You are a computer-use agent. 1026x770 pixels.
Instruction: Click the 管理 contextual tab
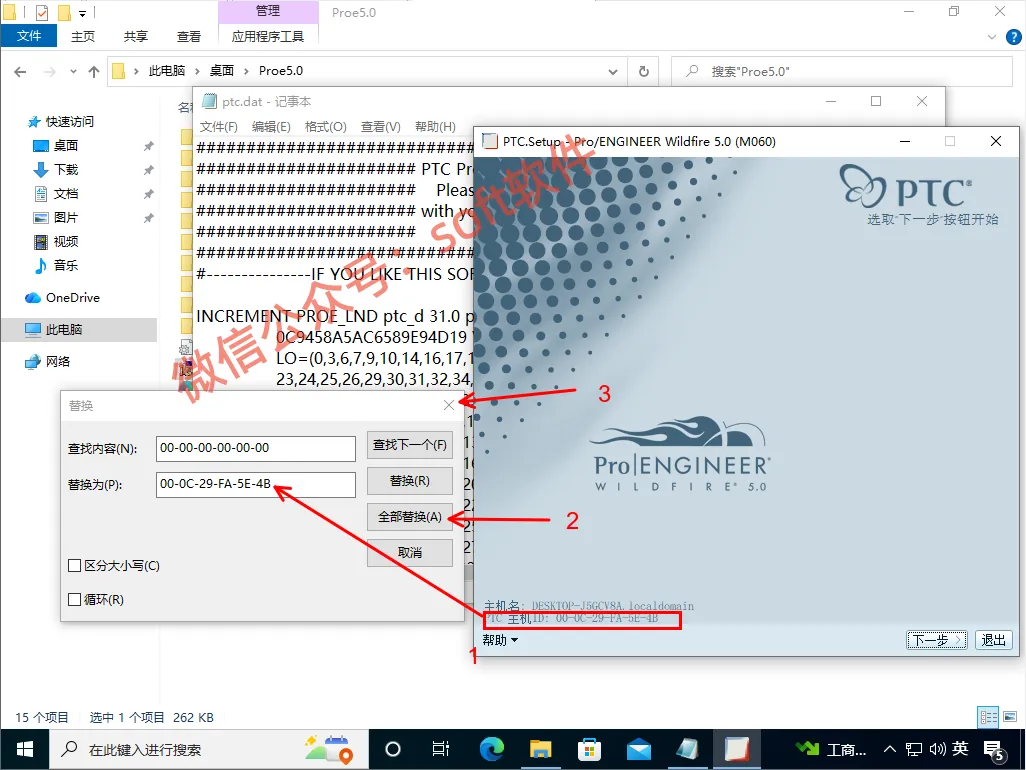click(x=268, y=11)
